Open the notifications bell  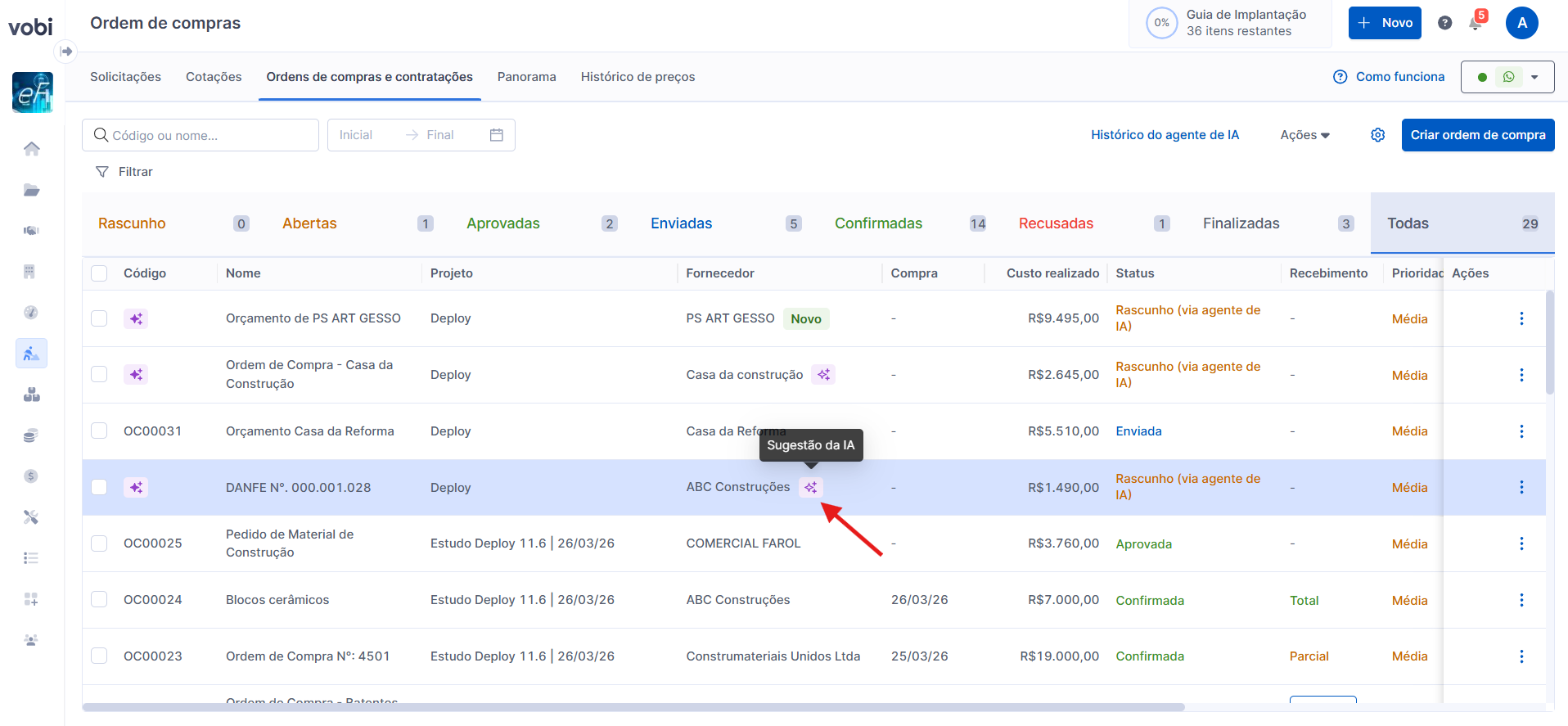(1476, 23)
